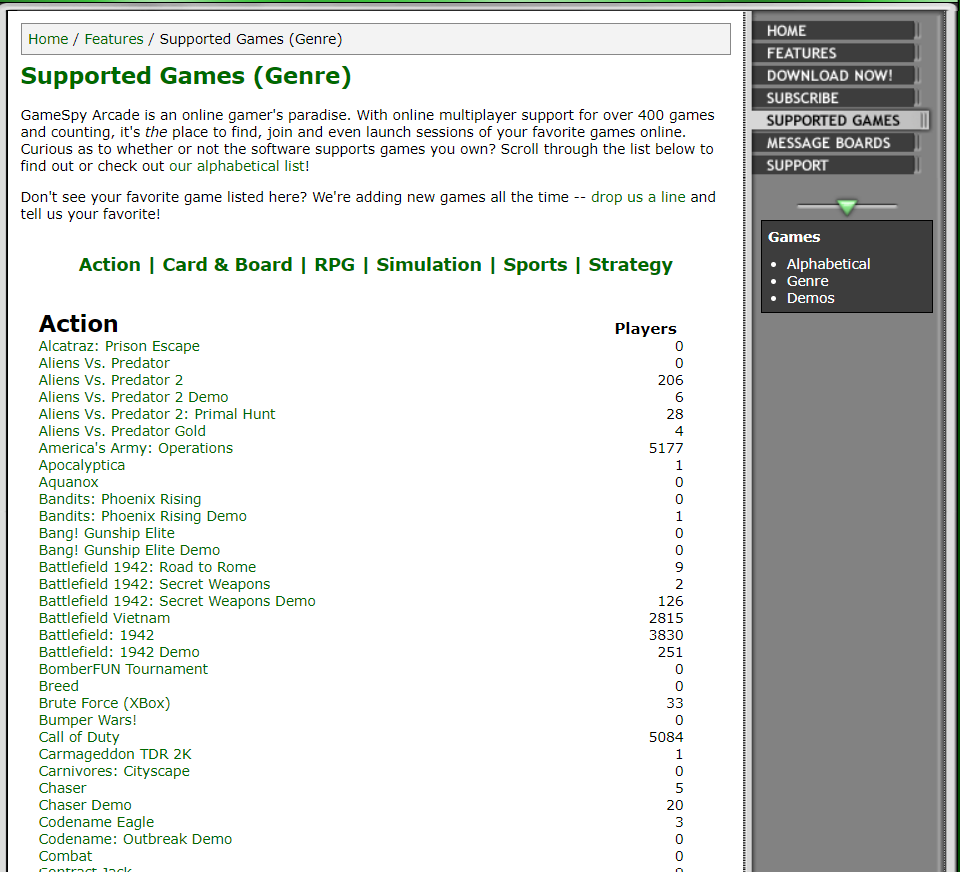Viewport: 960px width, 872px height.
Task: Jump to the Strategy genre section
Action: click(631, 265)
